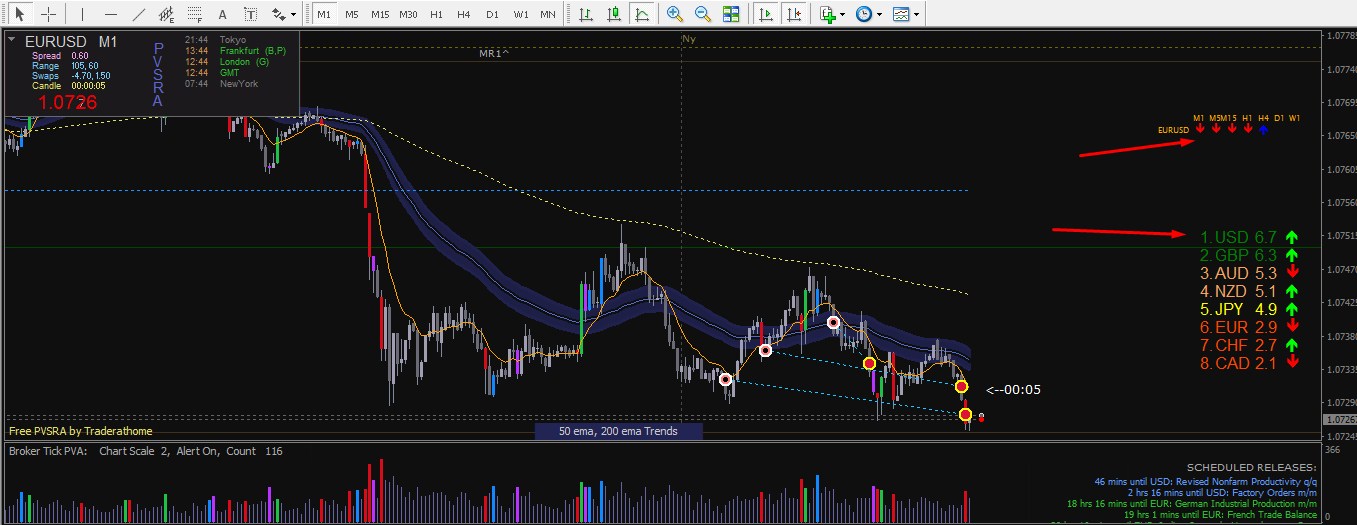Screen dimensions: 1357x525
Task: Set timeframe to D1
Action: coord(492,15)
